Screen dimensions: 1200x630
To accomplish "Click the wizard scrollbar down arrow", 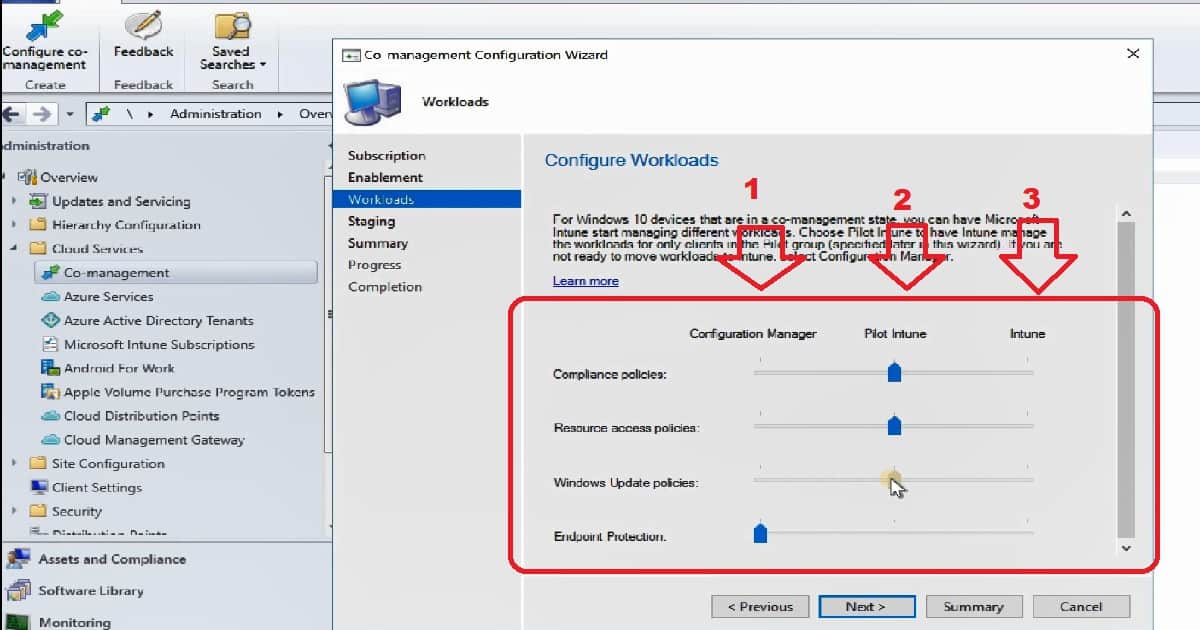I will tap(1126, 548).
